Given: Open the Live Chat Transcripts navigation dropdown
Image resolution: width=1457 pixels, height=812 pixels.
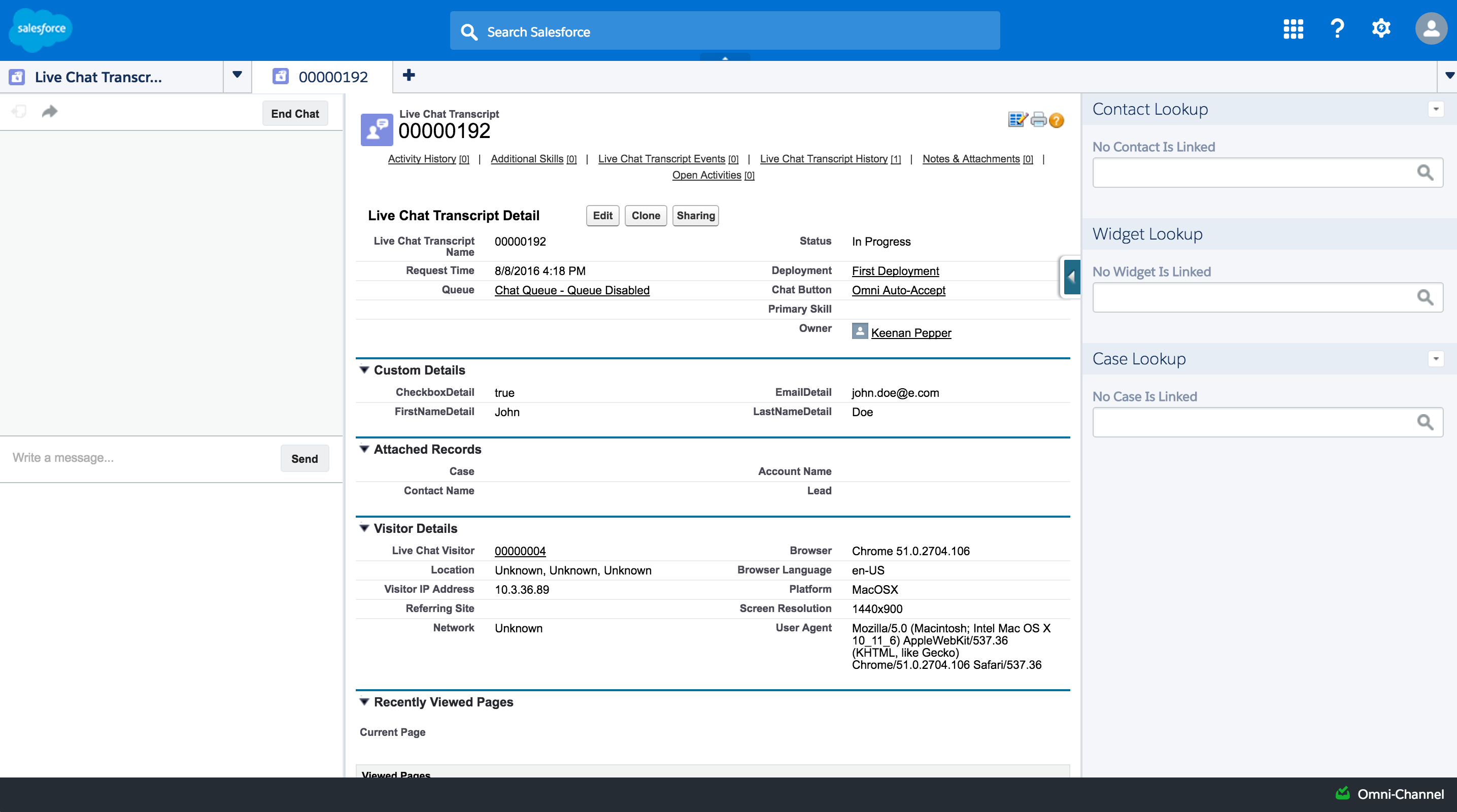Looking at the screenshot, I should click(x=237, y=75).
